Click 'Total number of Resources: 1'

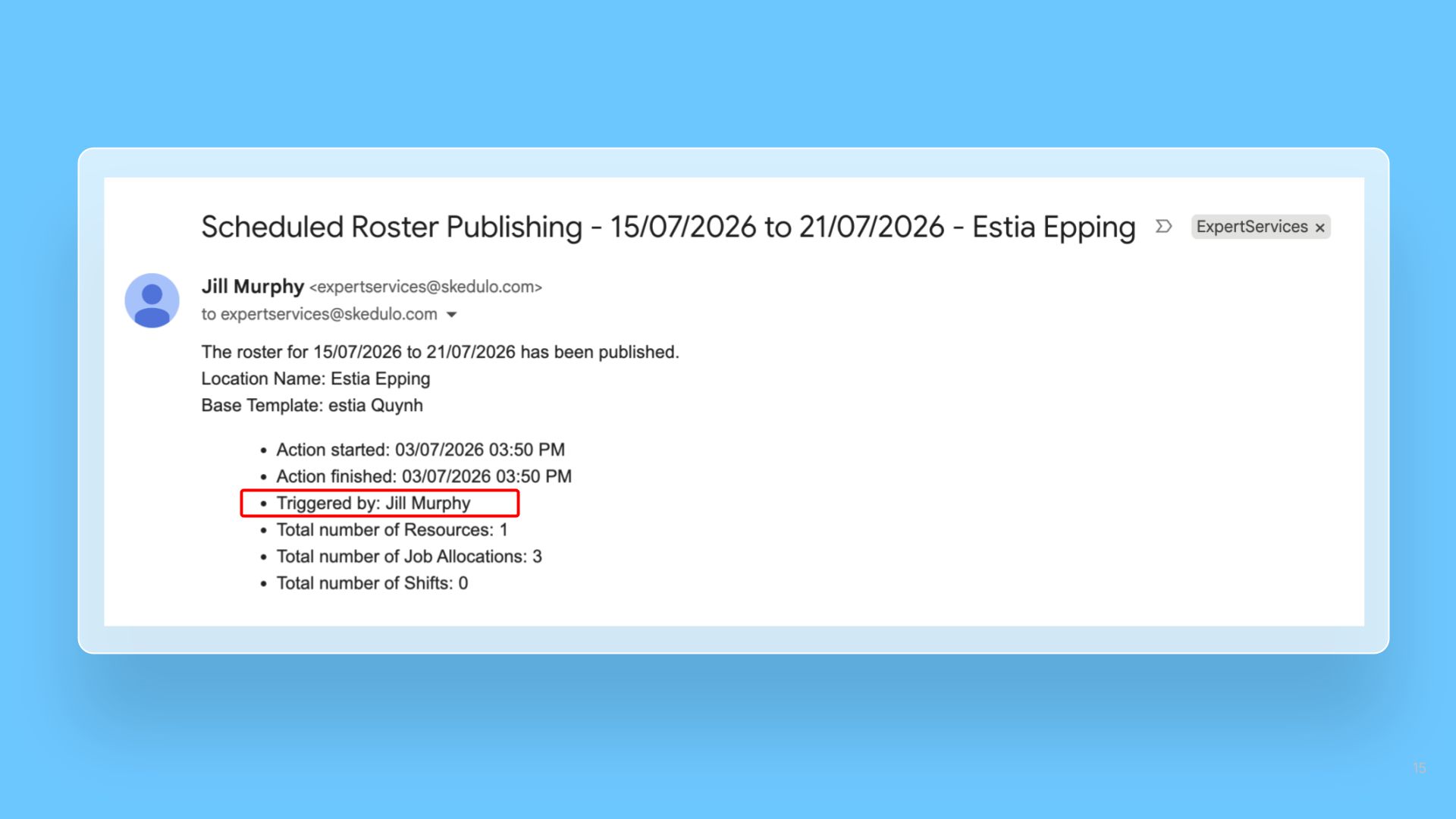tap(392, 529)
